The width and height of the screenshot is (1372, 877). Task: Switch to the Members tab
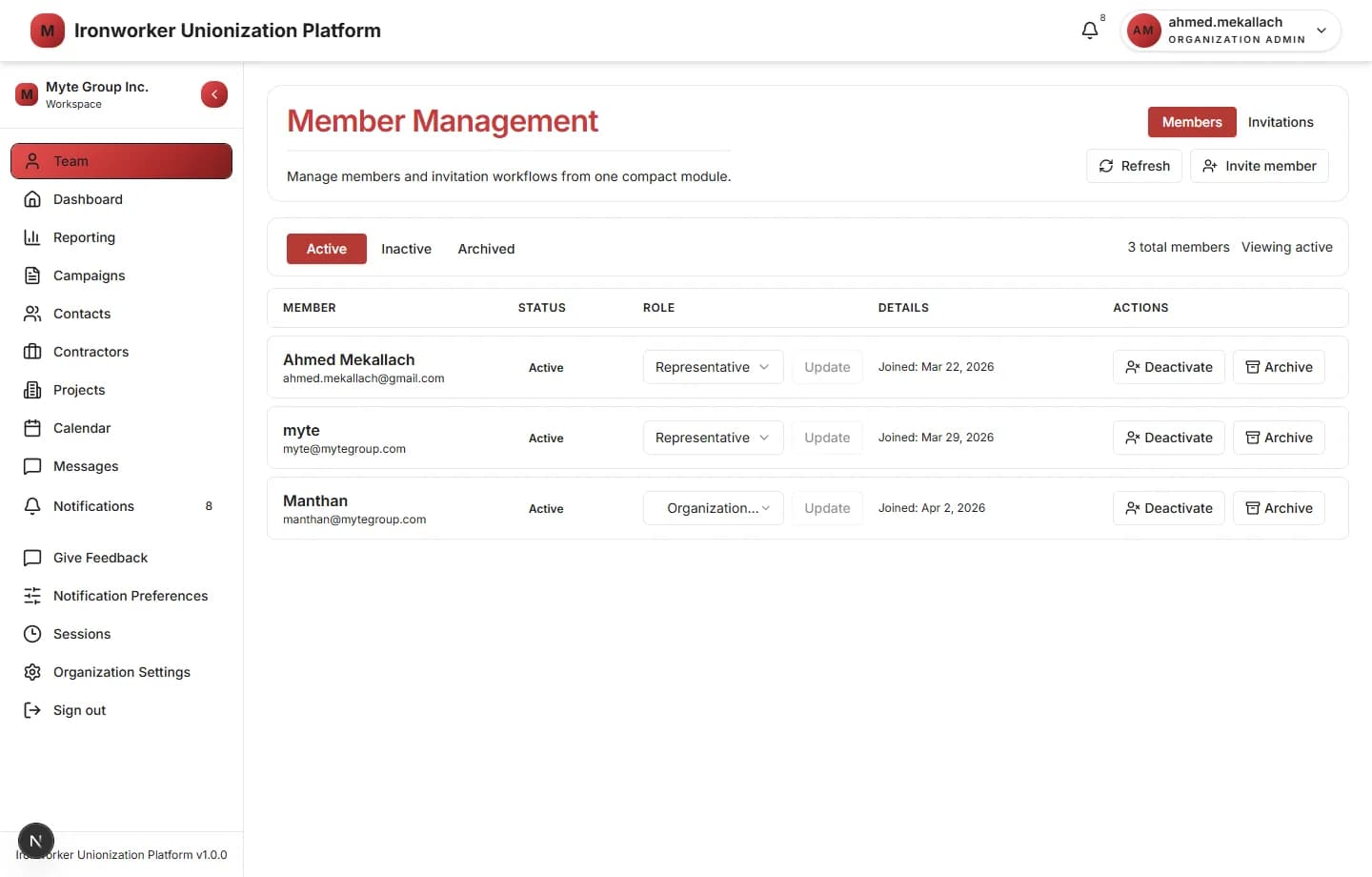point(1192,122)
